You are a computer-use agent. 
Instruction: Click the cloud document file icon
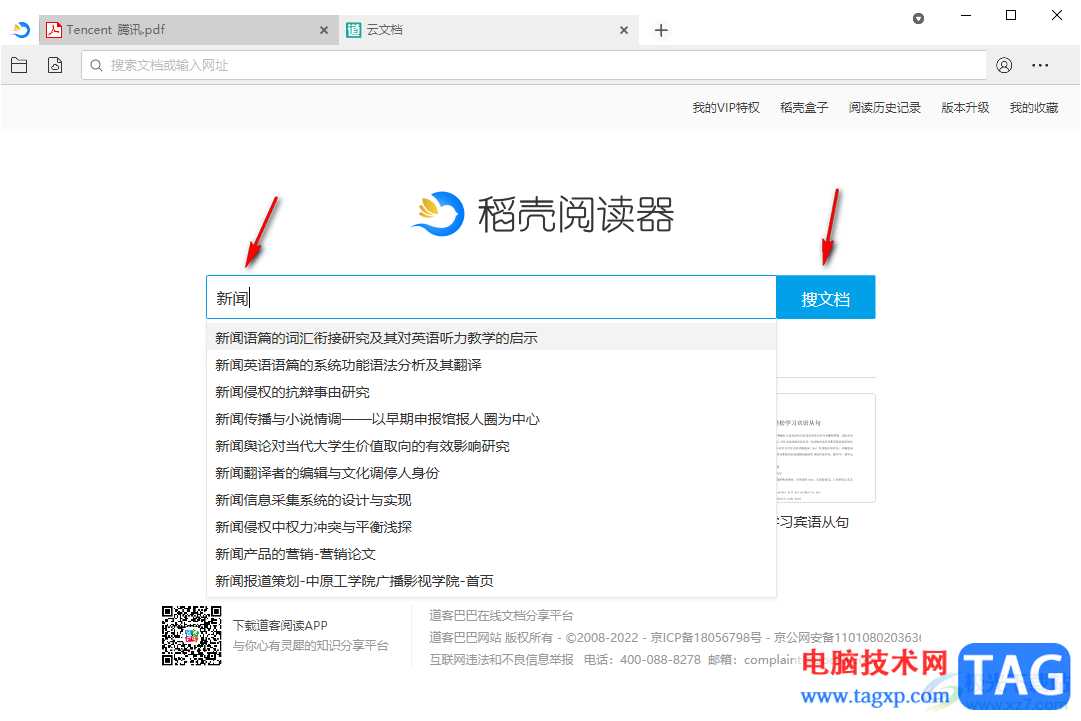point(55,65)
